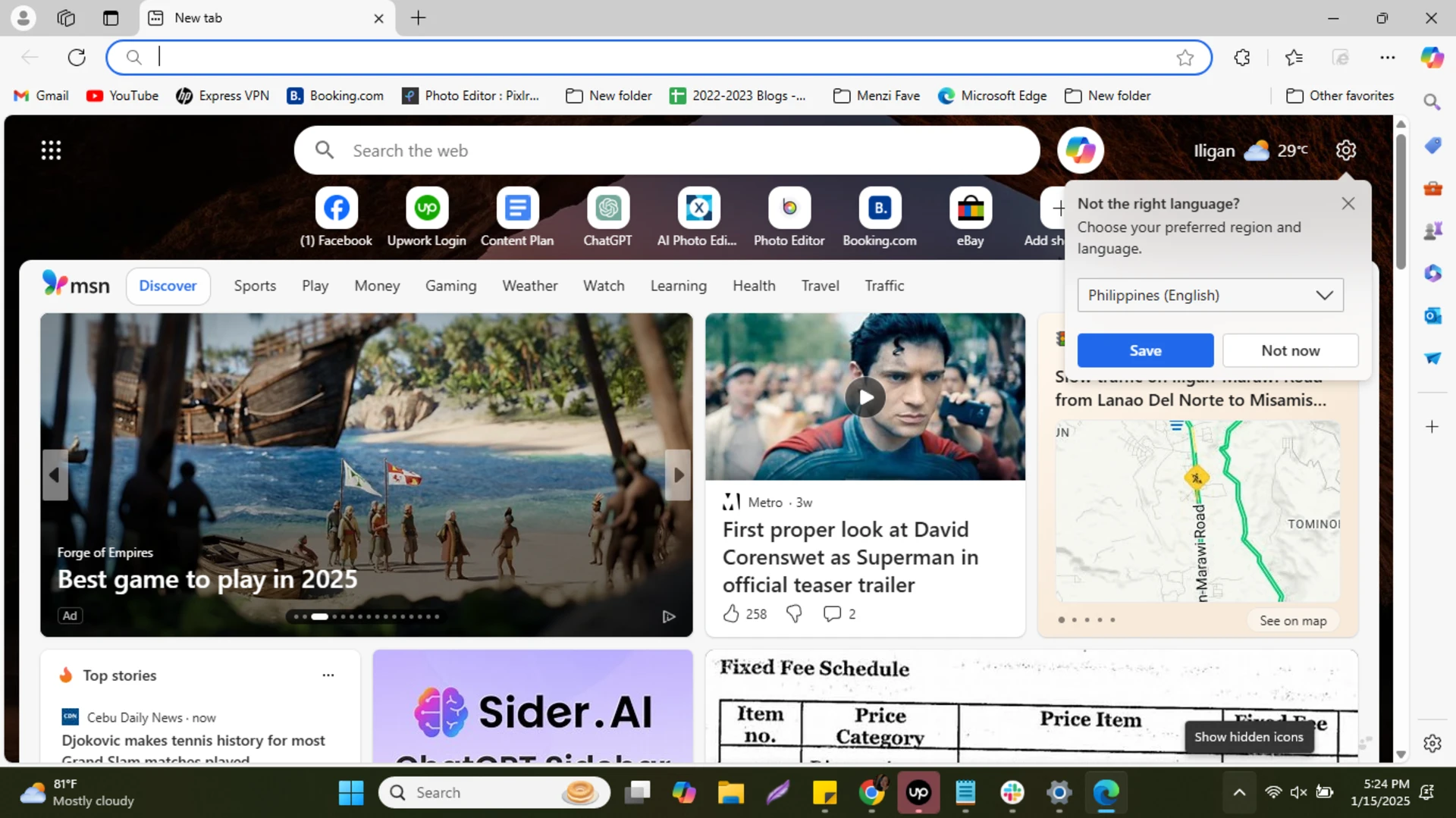Dislike the Superman trailer article
The width and height of the screenshot is (1456, 818).
pos(793,614)
